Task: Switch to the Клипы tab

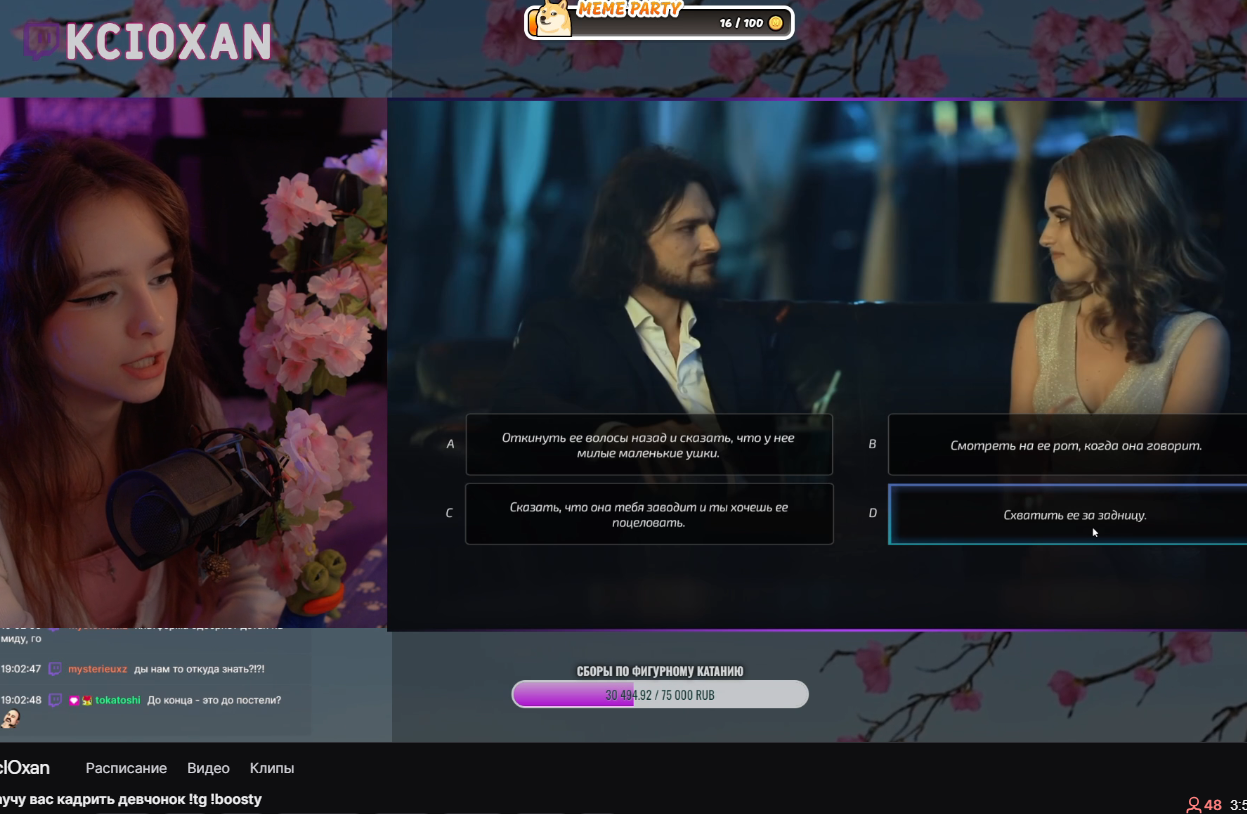Action: pyautogui.click(x=272, y=768)
